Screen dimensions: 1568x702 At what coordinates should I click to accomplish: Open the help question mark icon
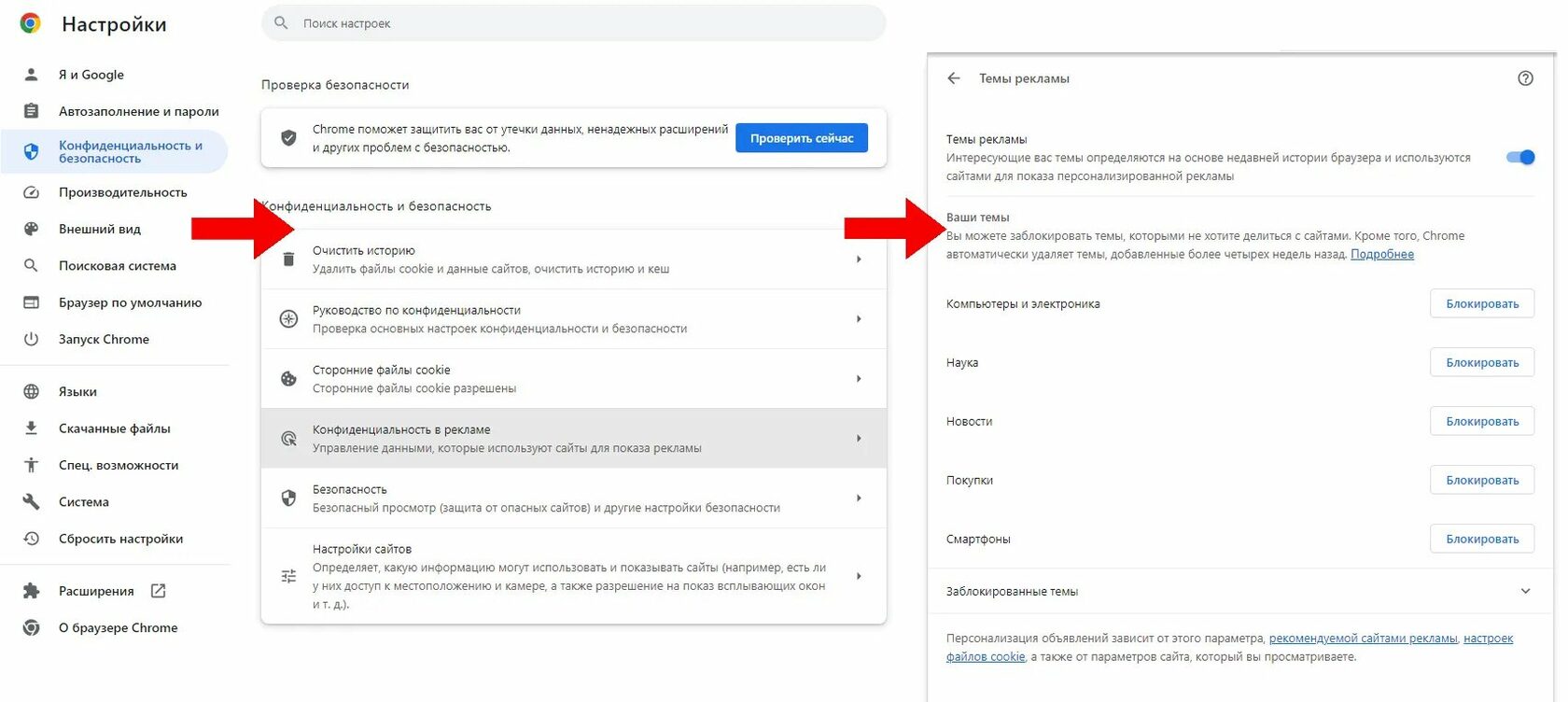pos(1525,78)
